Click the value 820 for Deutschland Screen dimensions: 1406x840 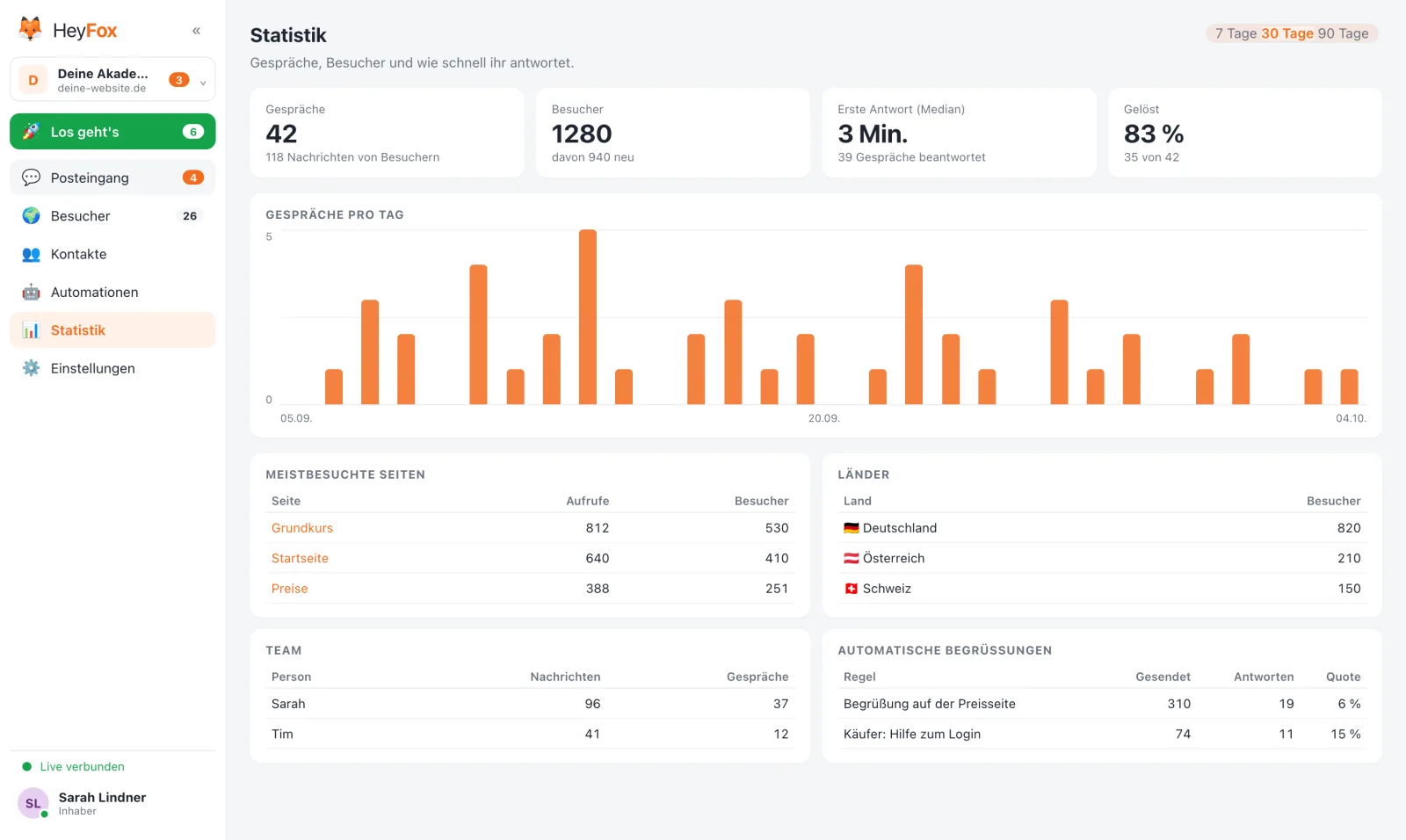point(1349,528)
